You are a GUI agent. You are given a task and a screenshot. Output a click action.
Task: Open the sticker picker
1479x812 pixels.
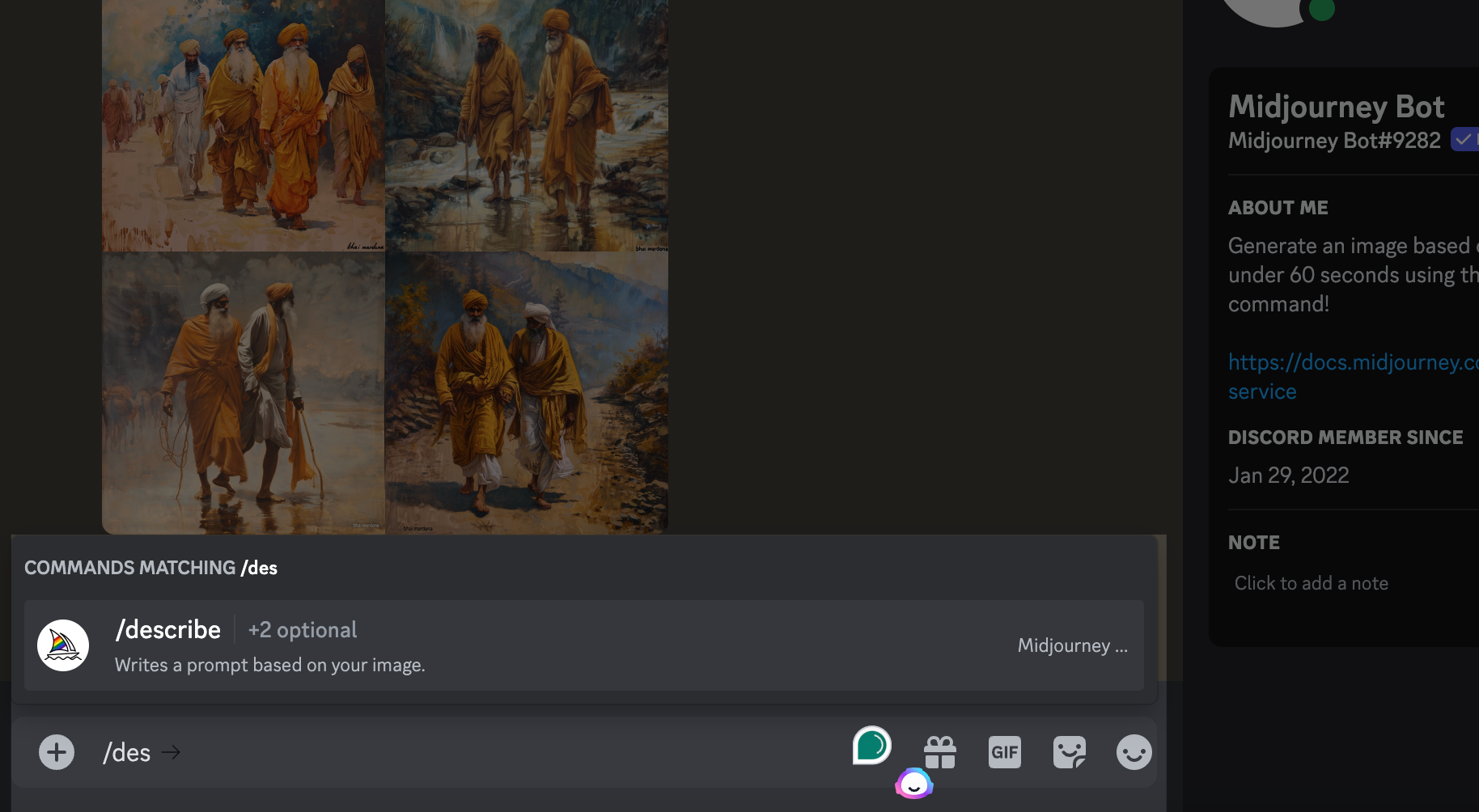pyautogui.click(x=1069, y=752)
